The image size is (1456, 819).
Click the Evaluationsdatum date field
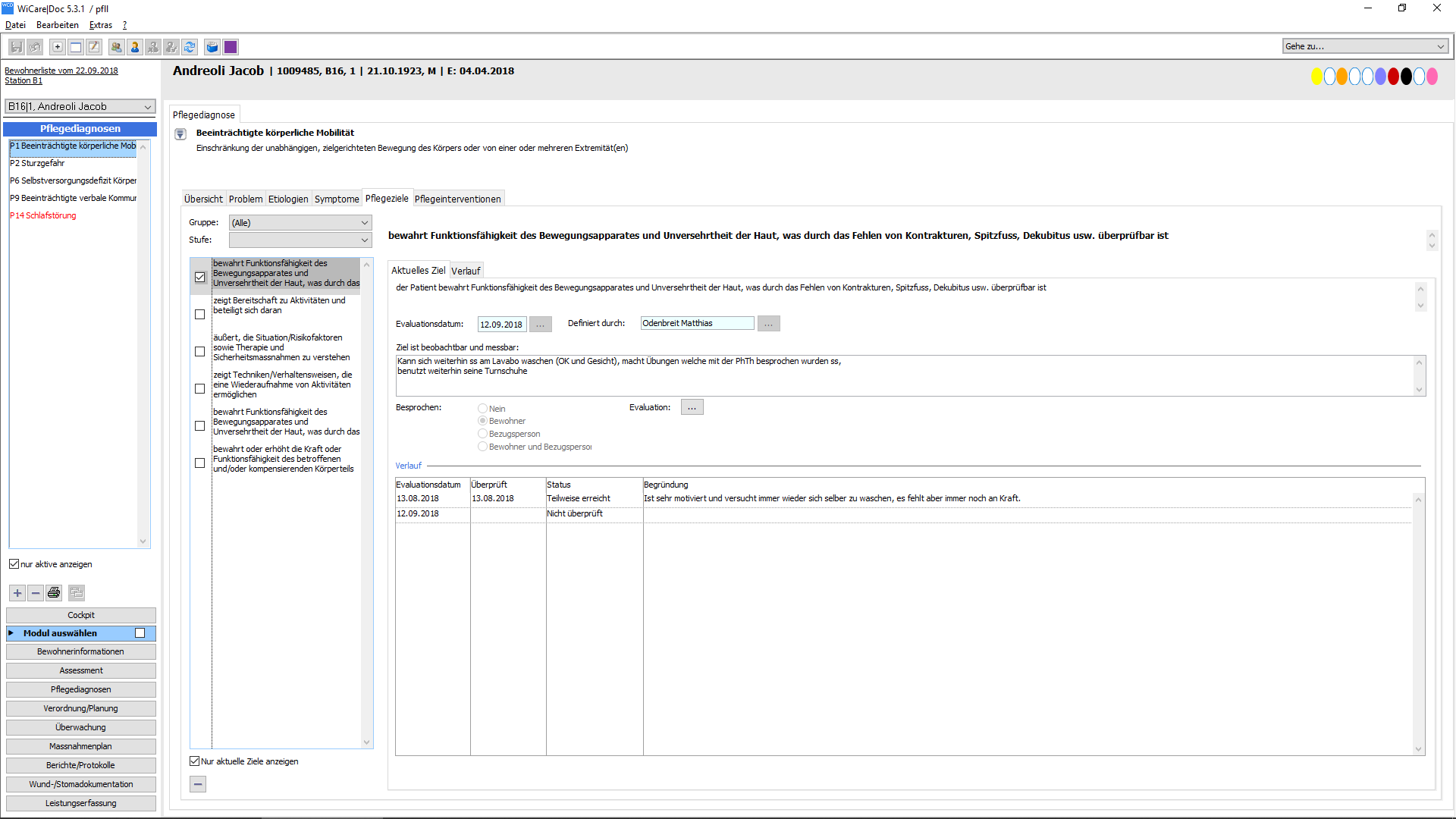coord(501,325)
